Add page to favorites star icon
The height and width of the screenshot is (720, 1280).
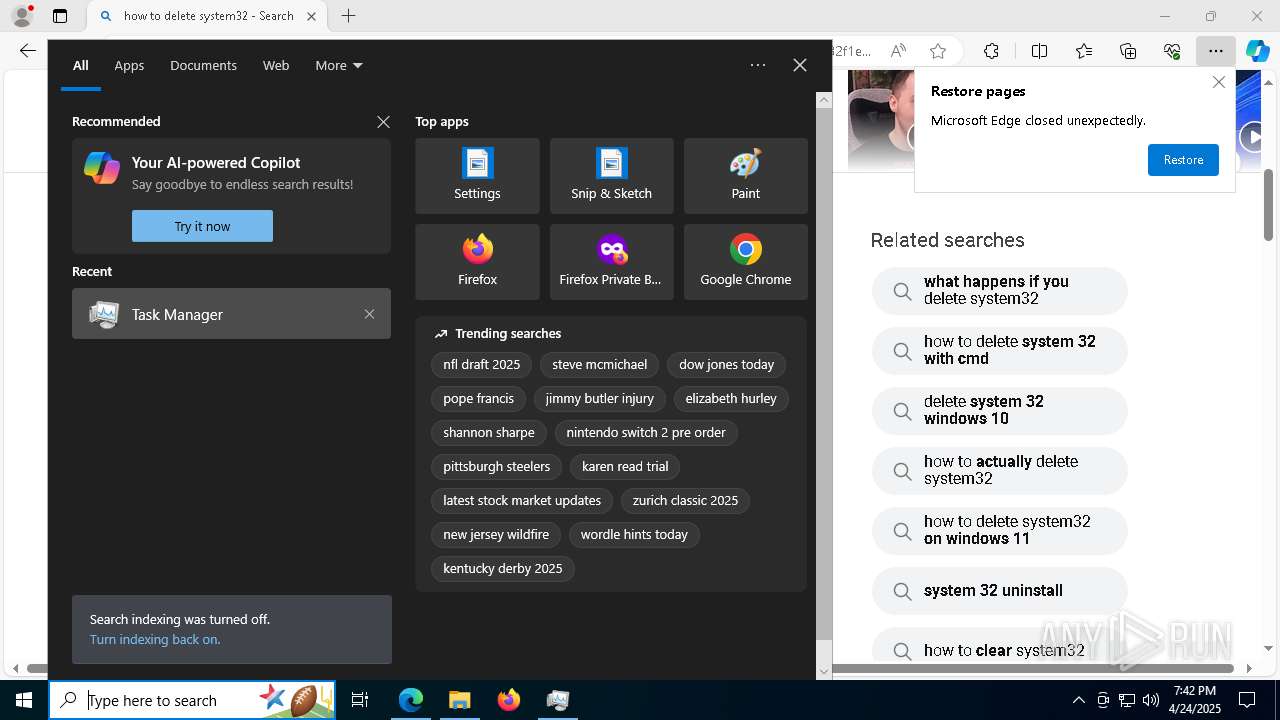(937, 51)
